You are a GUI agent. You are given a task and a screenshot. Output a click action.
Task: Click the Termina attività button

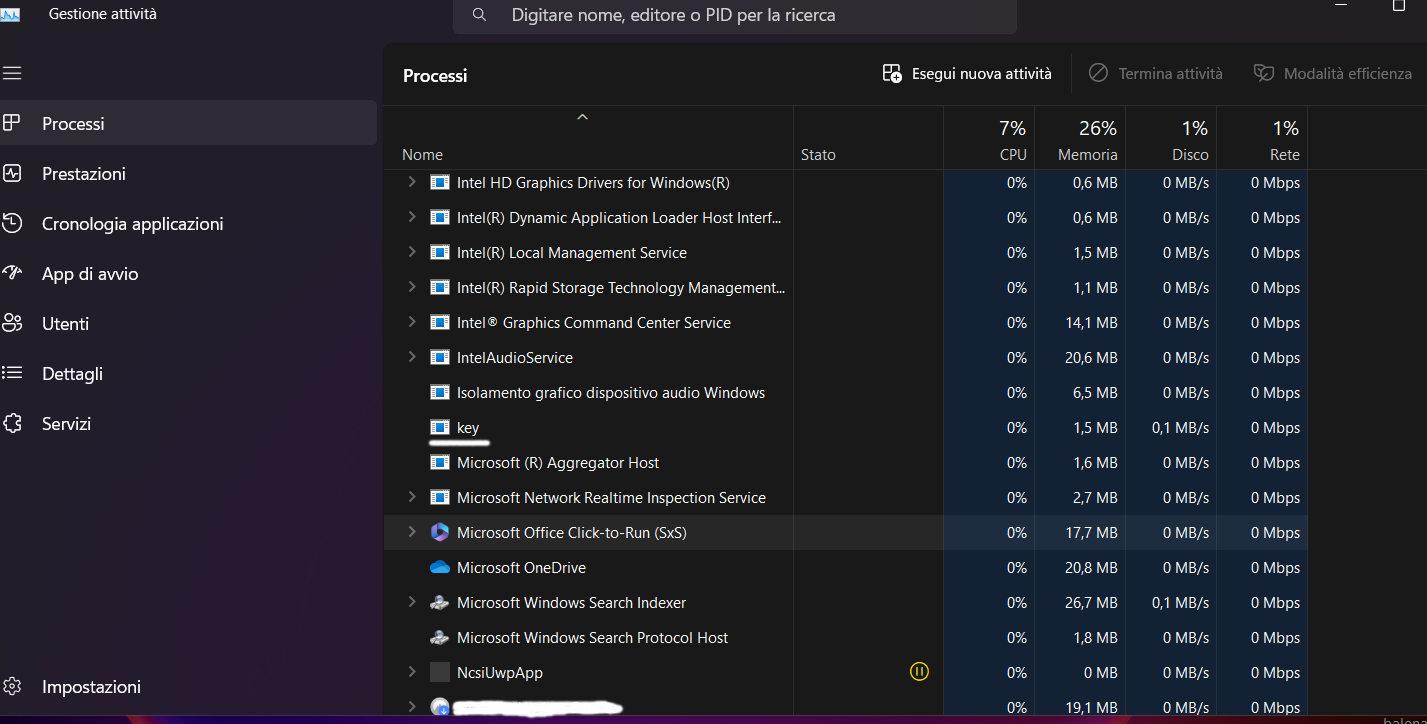coord(1155,74)
